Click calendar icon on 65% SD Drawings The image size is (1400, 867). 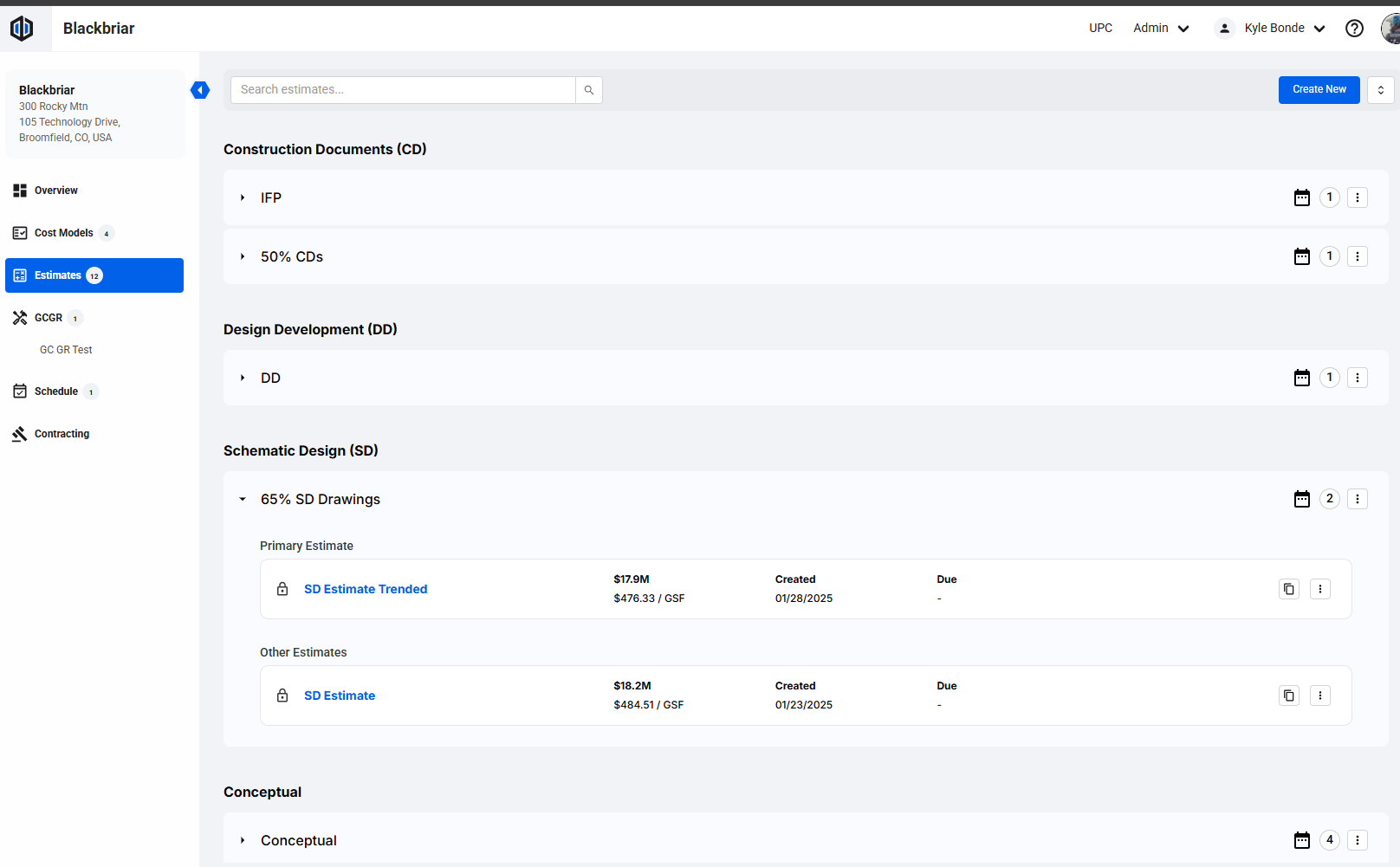click(1301, 499)
